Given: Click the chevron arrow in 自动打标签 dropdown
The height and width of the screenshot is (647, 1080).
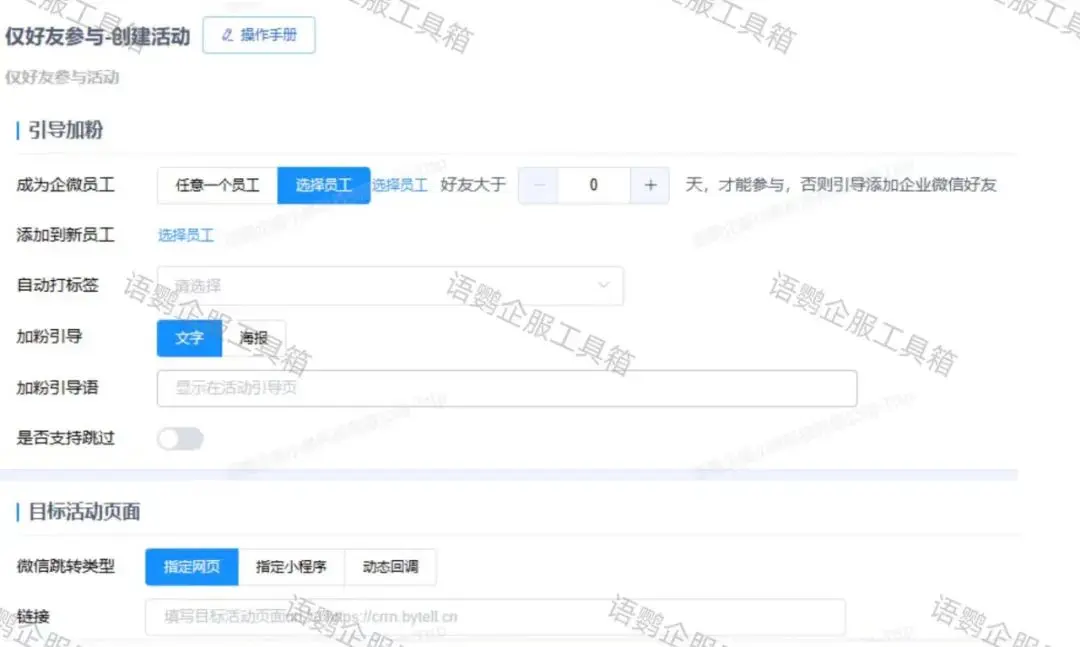Looking at the screenshot, I should coord(604,285).
